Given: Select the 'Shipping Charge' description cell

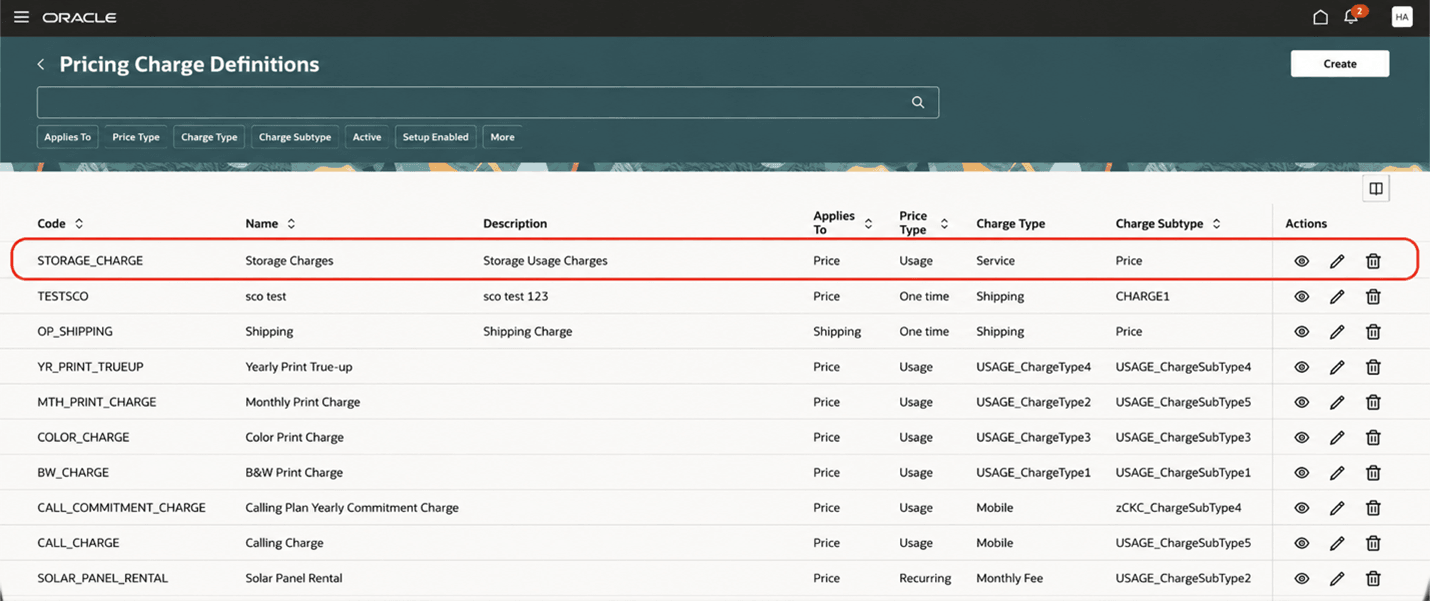Looking at the screenshot, I should pyautogui.click(x=528, y=332).
